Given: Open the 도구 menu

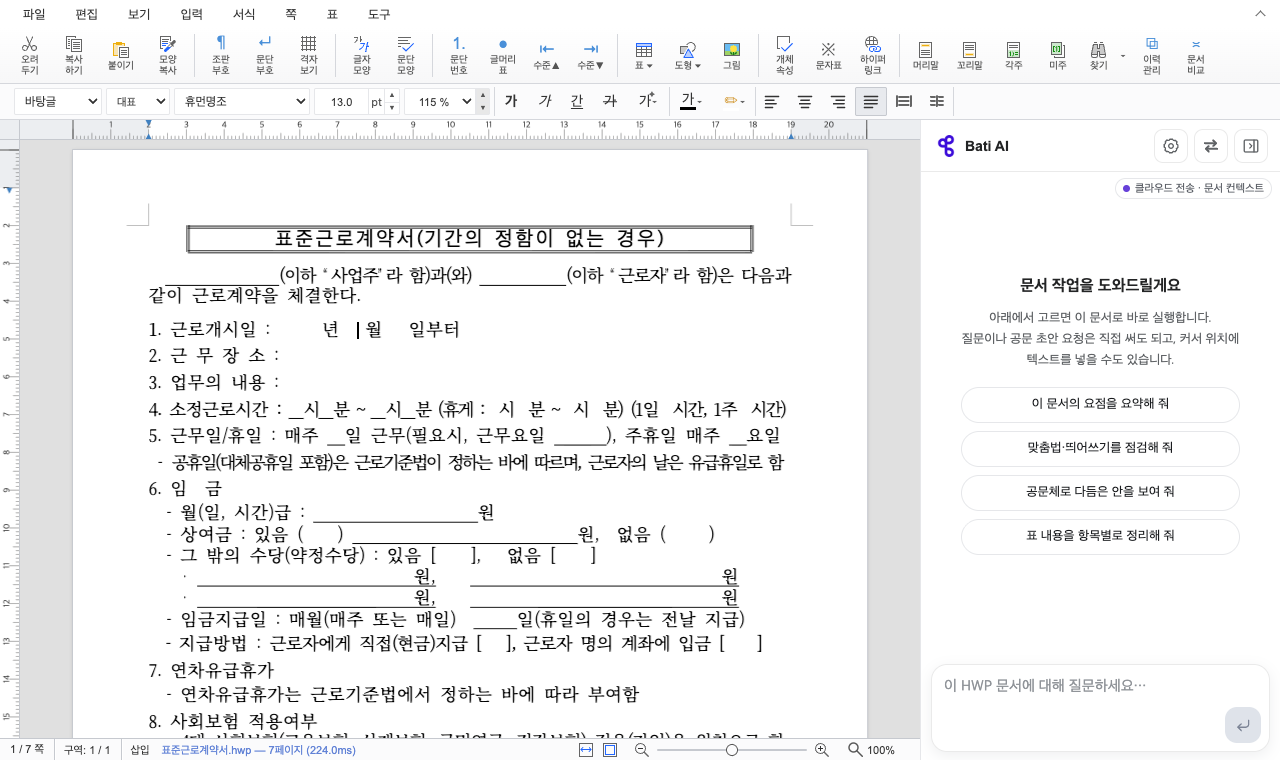Looking at the screenshot, I should point(379,14).
